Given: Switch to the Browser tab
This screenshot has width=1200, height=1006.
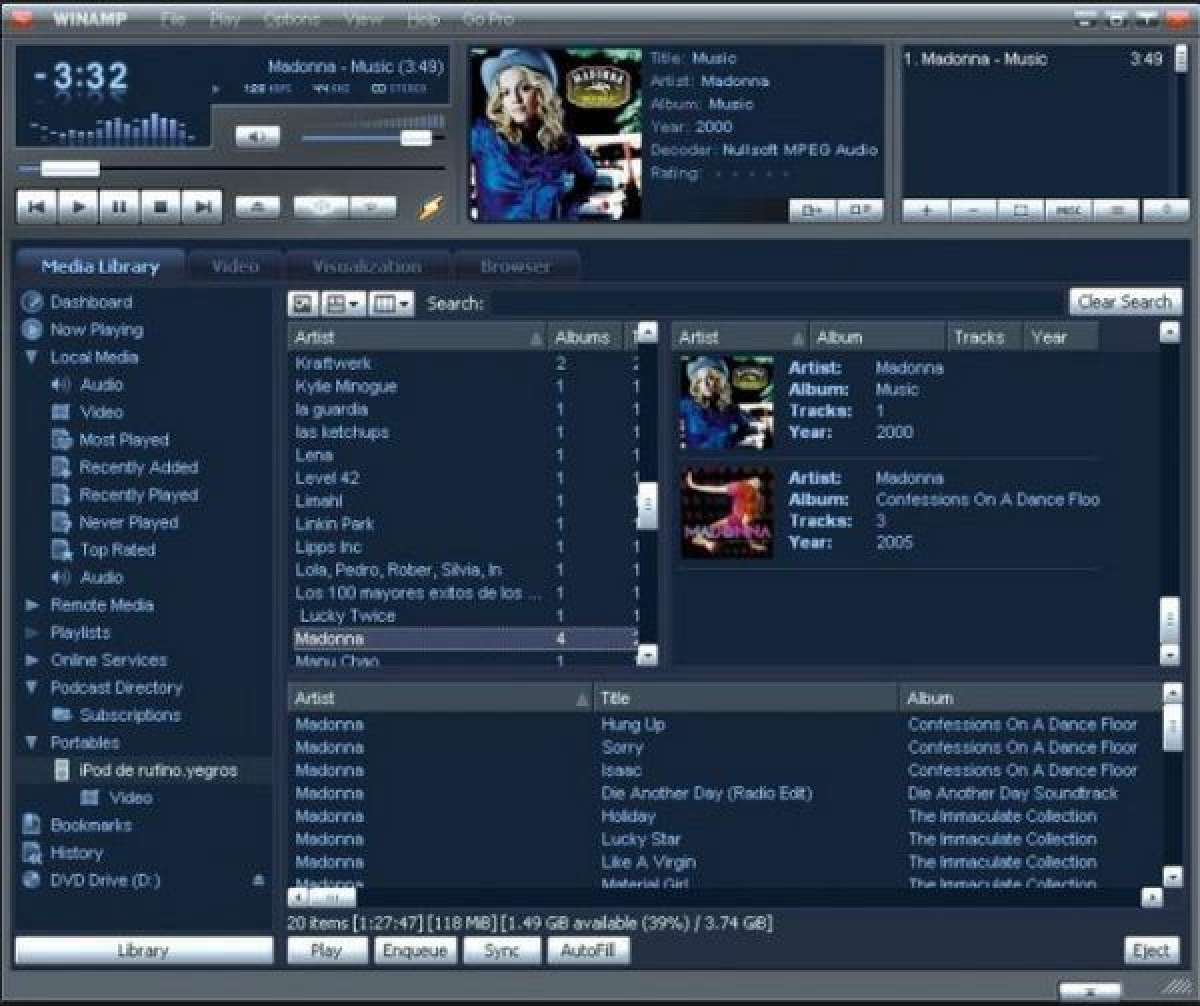Looking at the screenshot, I should pos(516,266).
